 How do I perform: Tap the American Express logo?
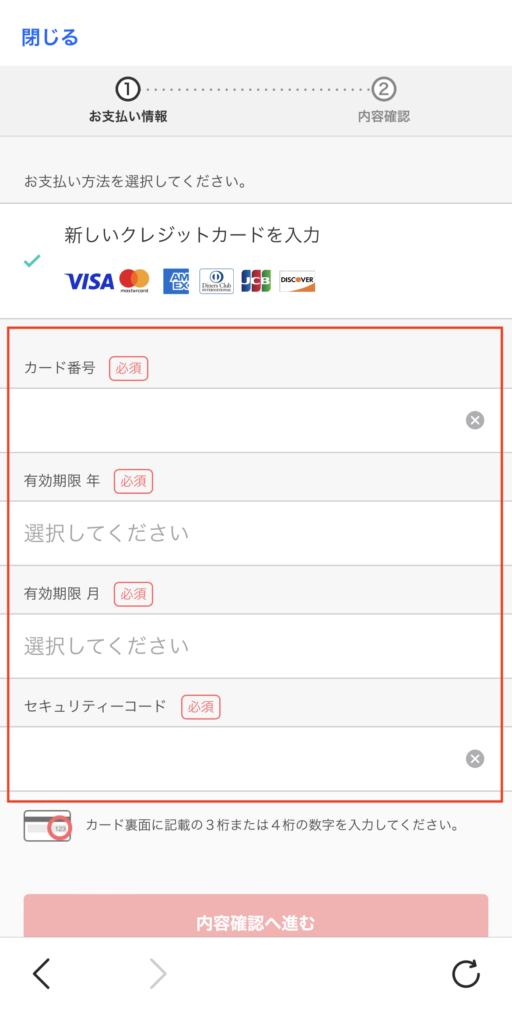(x=176, y=281)
